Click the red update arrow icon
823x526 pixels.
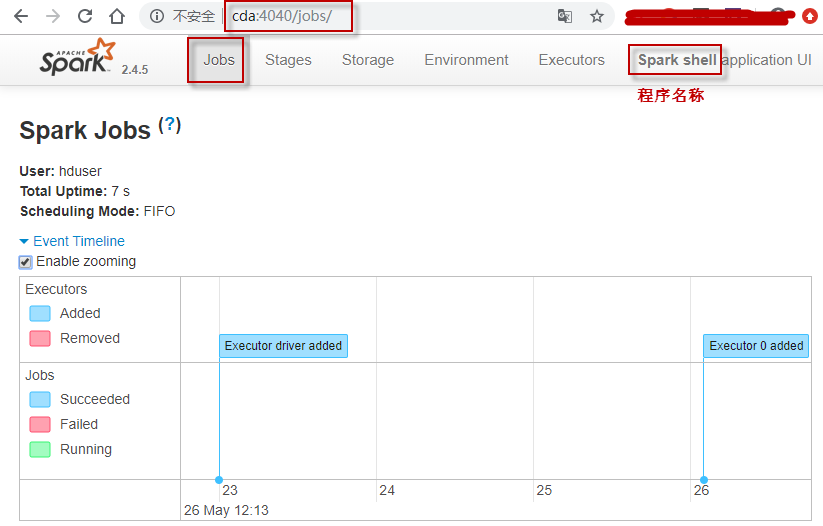[x=810, y=16]
